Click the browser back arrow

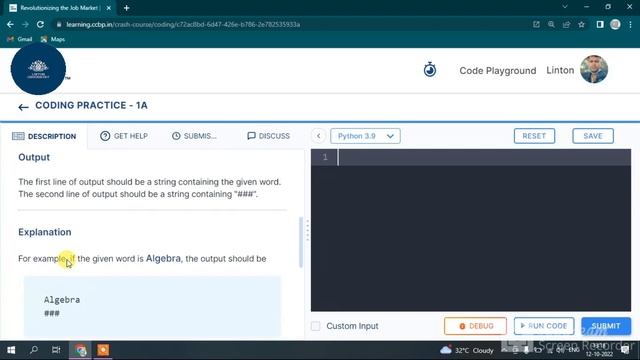pos(10,24)
